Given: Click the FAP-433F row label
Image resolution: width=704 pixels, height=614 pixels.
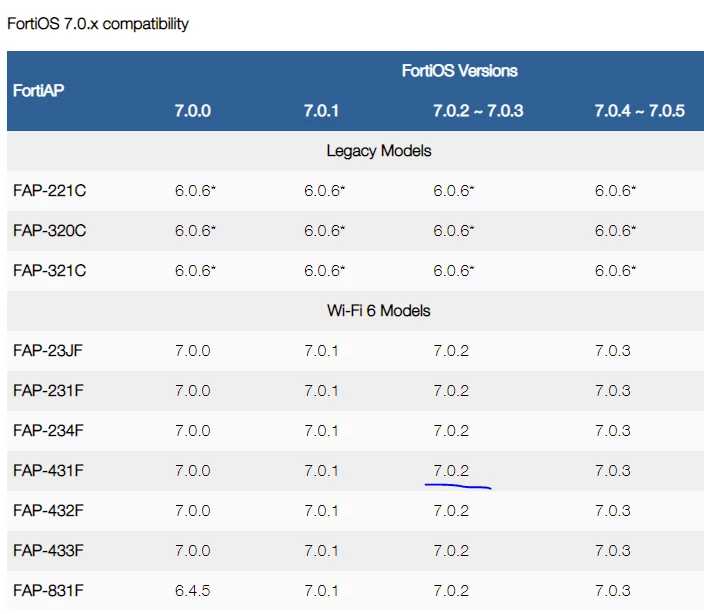Looking at the screenshot, I should tap(48, 551).
